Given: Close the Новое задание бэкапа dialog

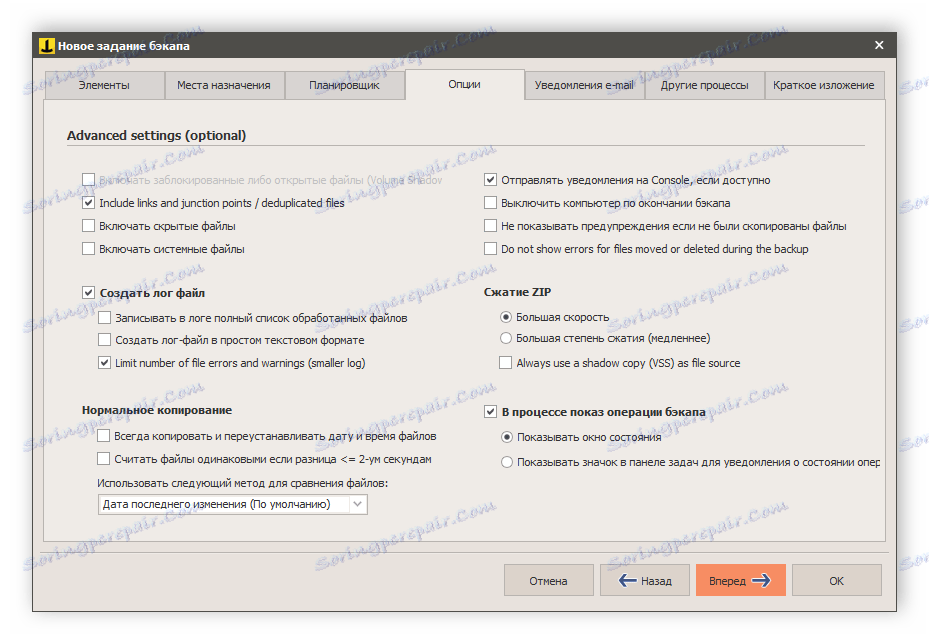Looking at the screenshot, I should coord(879,45).
